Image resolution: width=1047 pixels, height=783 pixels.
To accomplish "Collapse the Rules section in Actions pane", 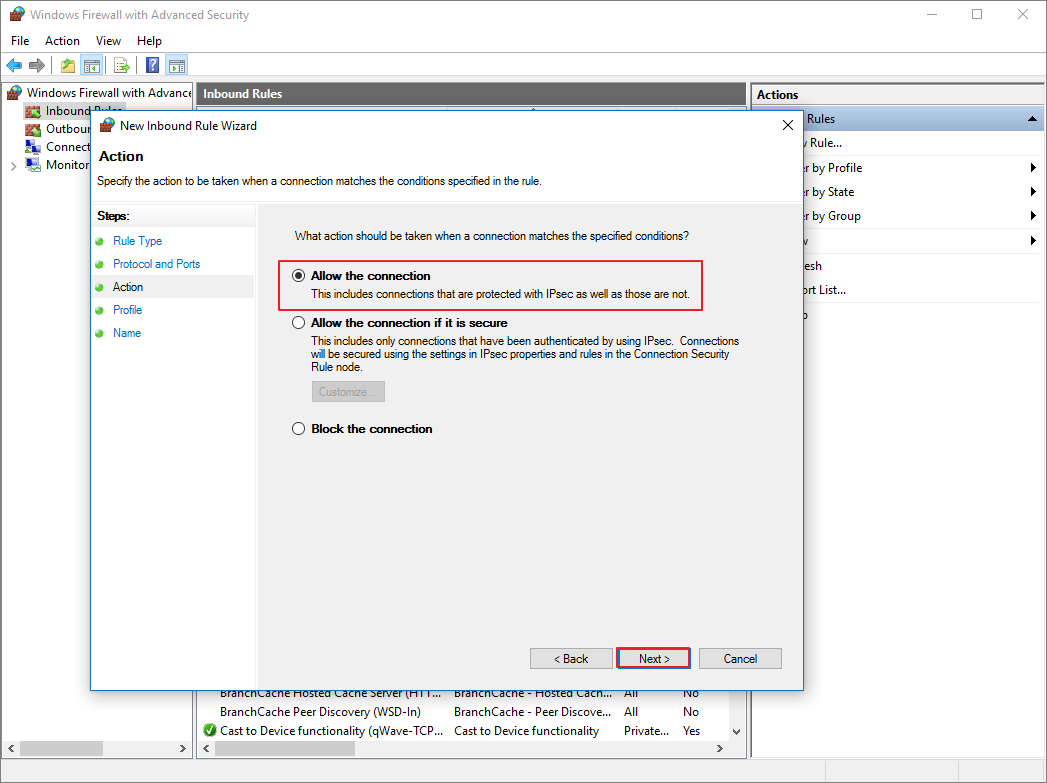I will 1032,119.
